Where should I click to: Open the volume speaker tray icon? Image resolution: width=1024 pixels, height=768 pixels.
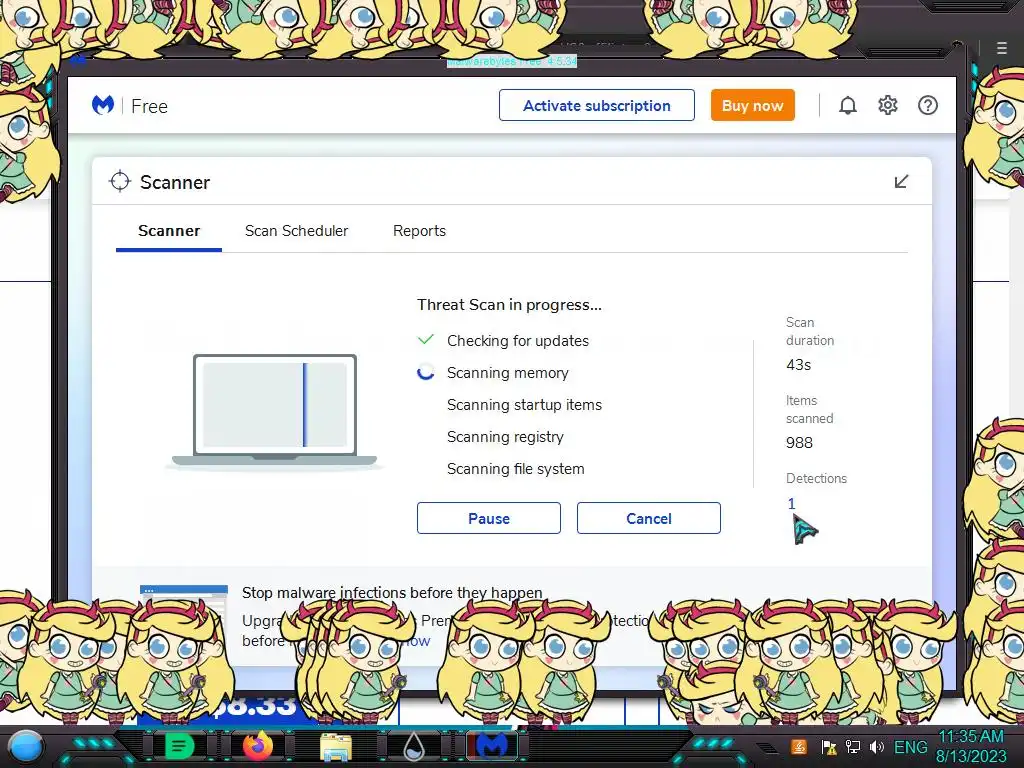pos(876,746)
